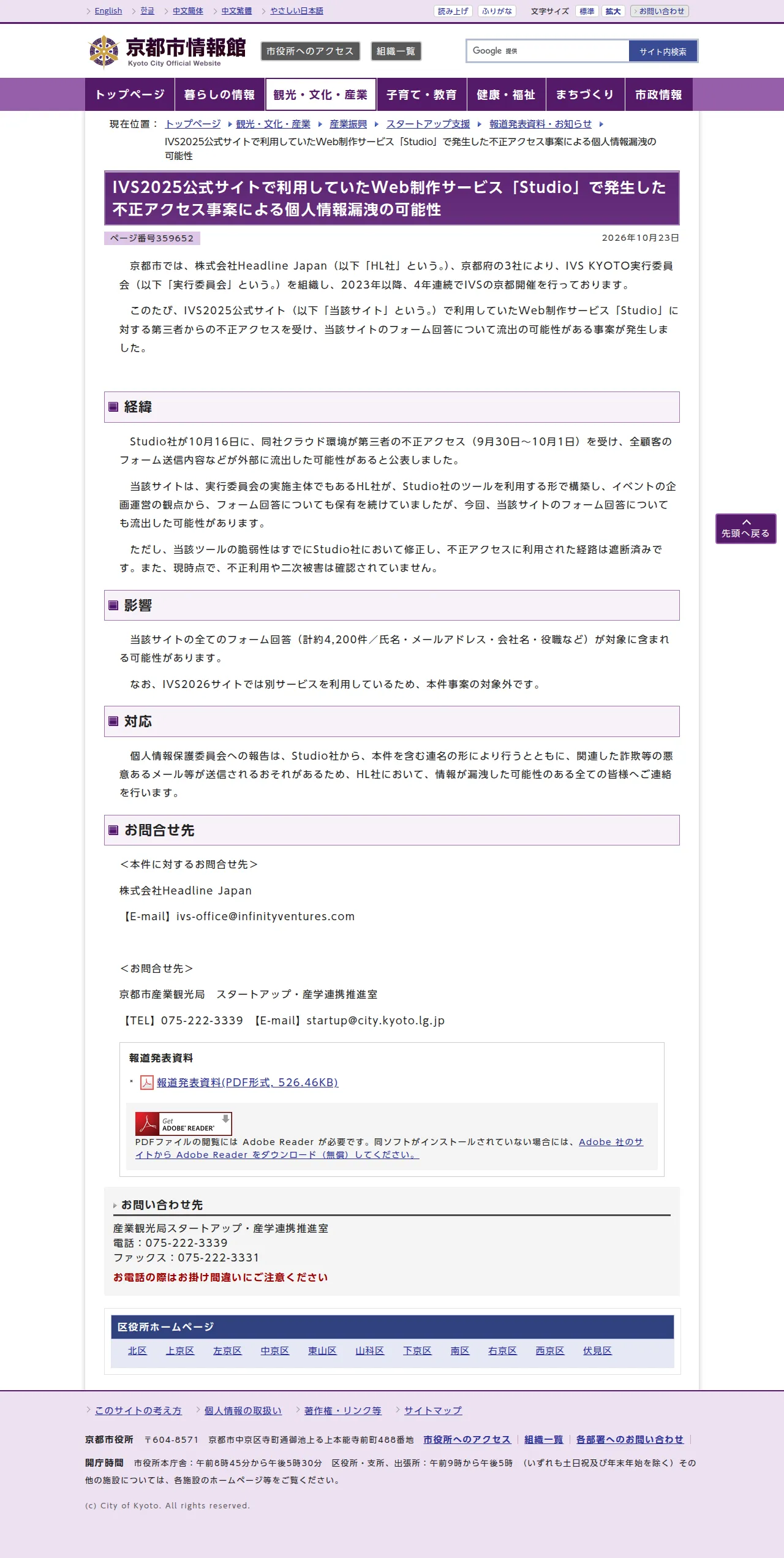Click 報道発表資料・お知らせ breadcrumb link
The height and width of the screenshot is (1558, 784).
click(540, 124)
